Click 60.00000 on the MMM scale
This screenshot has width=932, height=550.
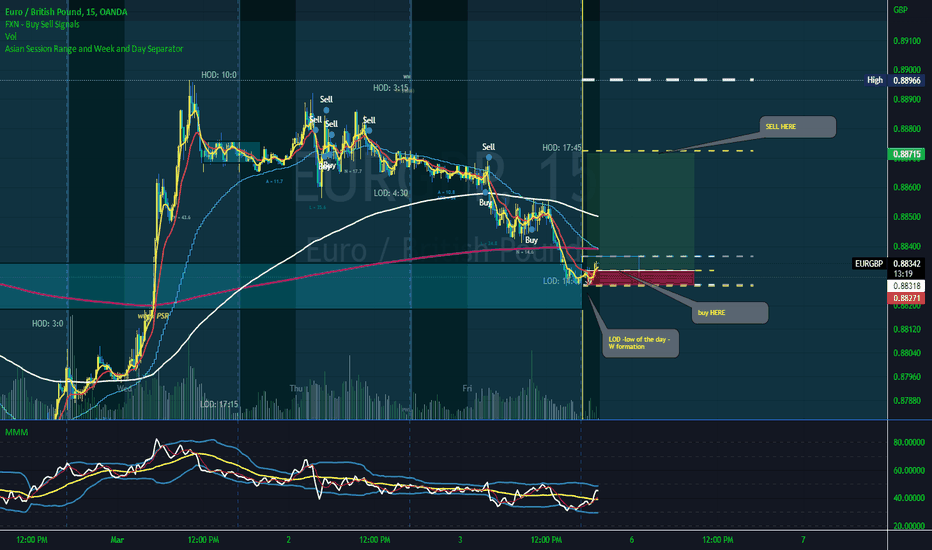click(x=909, y=470)
